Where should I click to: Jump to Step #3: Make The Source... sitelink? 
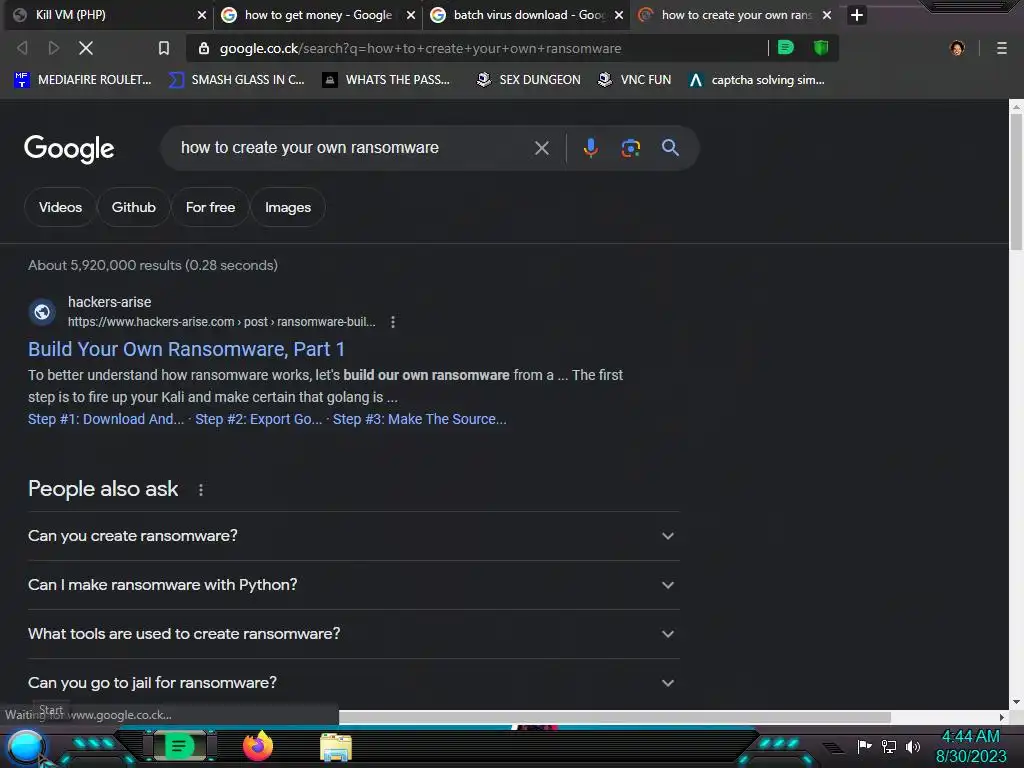click(x=419, y=419)
